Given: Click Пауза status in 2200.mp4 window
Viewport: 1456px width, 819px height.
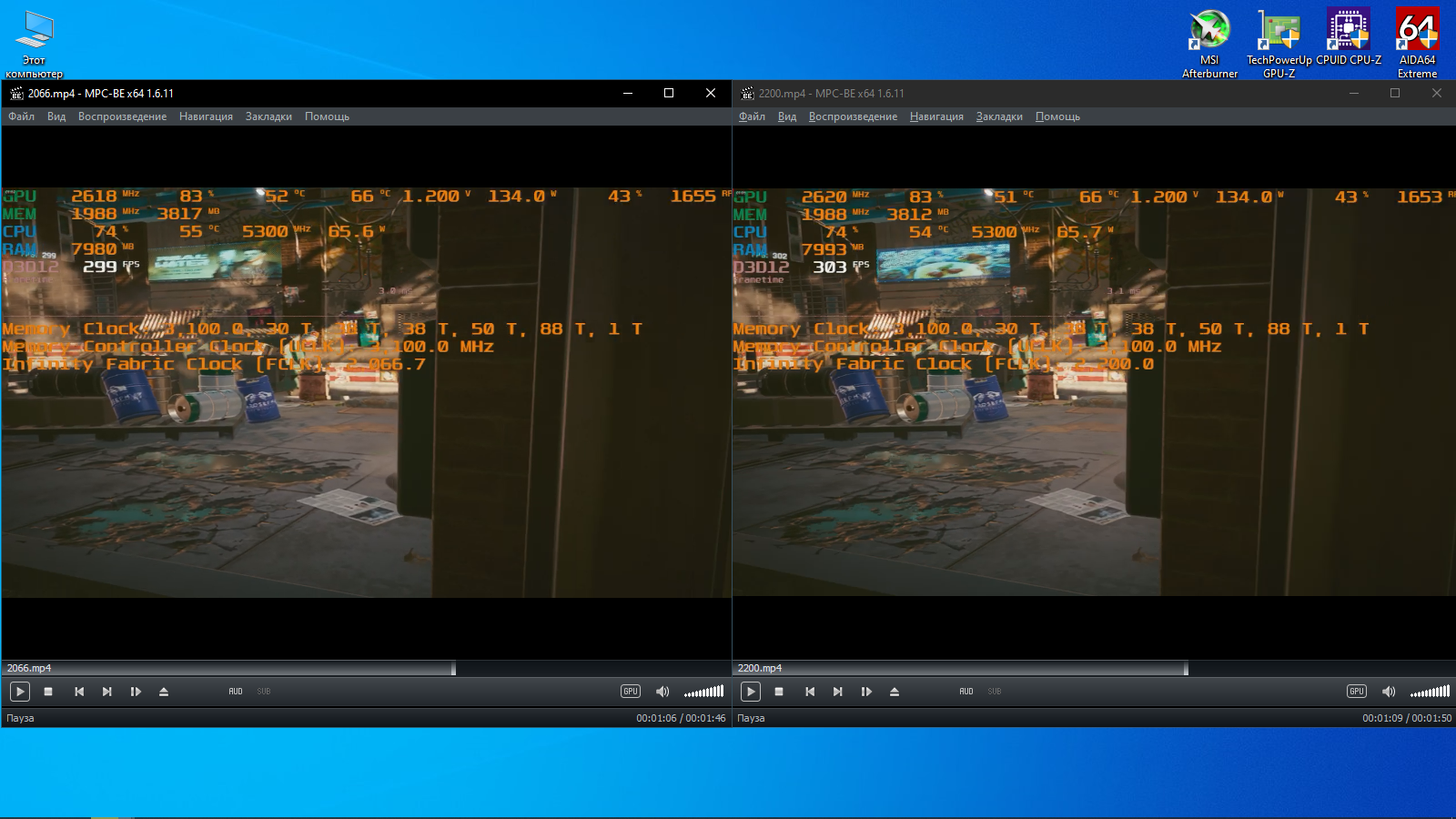Looking at the screenshot, I should [x=751, y=718].
